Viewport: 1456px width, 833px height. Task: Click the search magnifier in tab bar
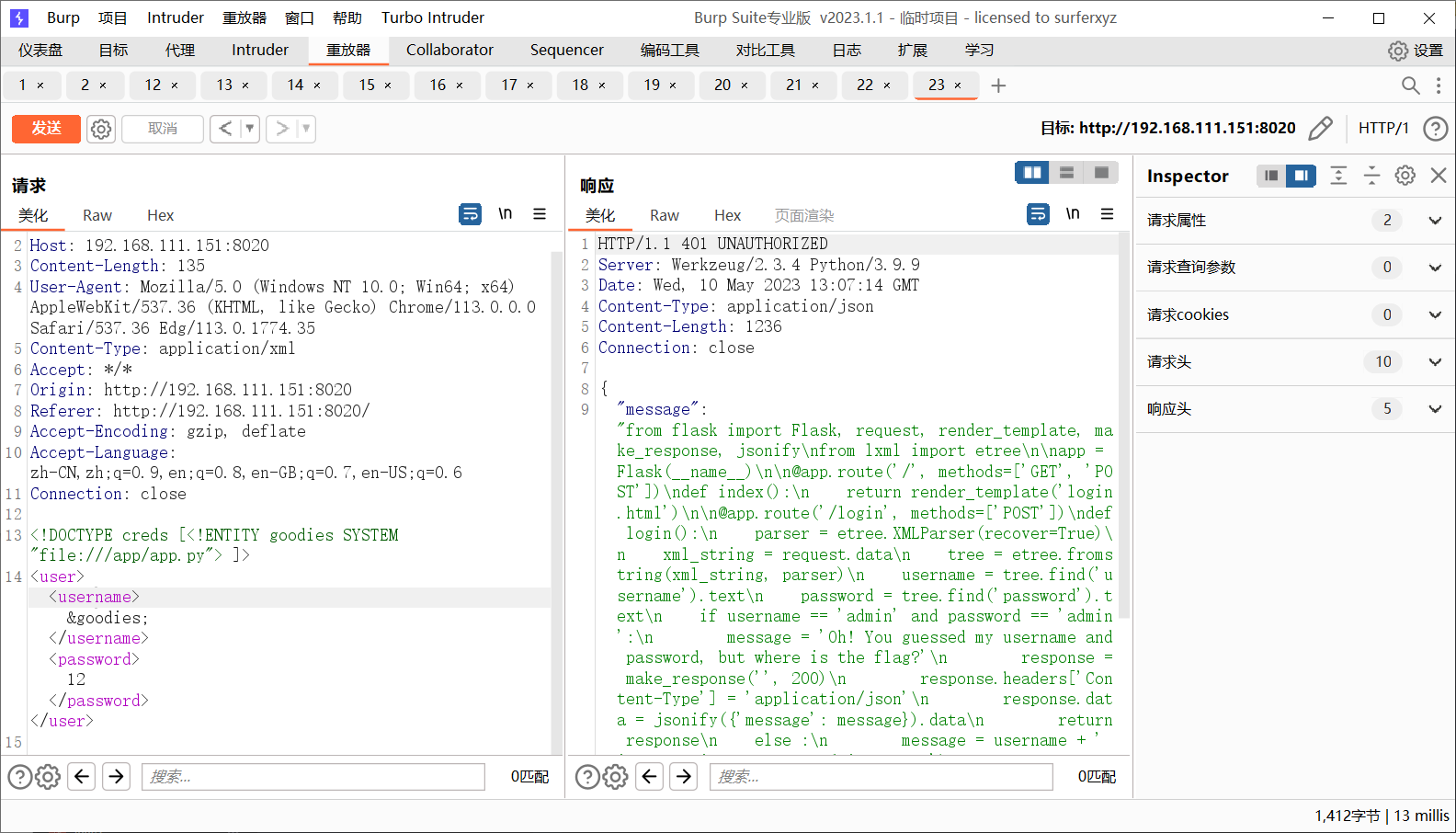coord(1410,86)
